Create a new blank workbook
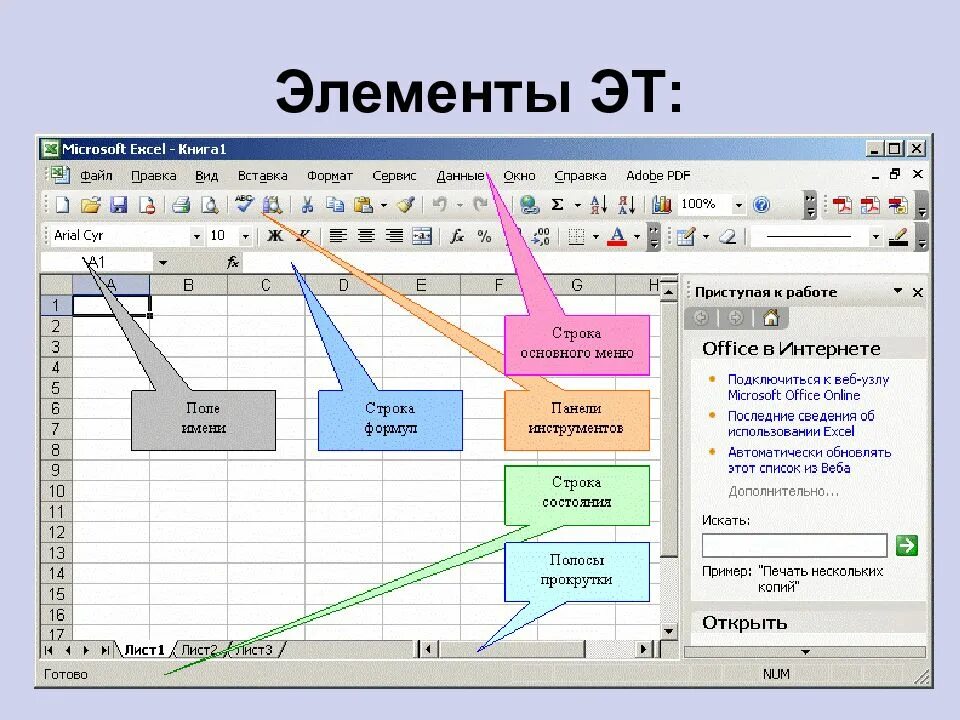Viewport: 960px width, 720px height. pyautogui.click(x=62, y=204)
